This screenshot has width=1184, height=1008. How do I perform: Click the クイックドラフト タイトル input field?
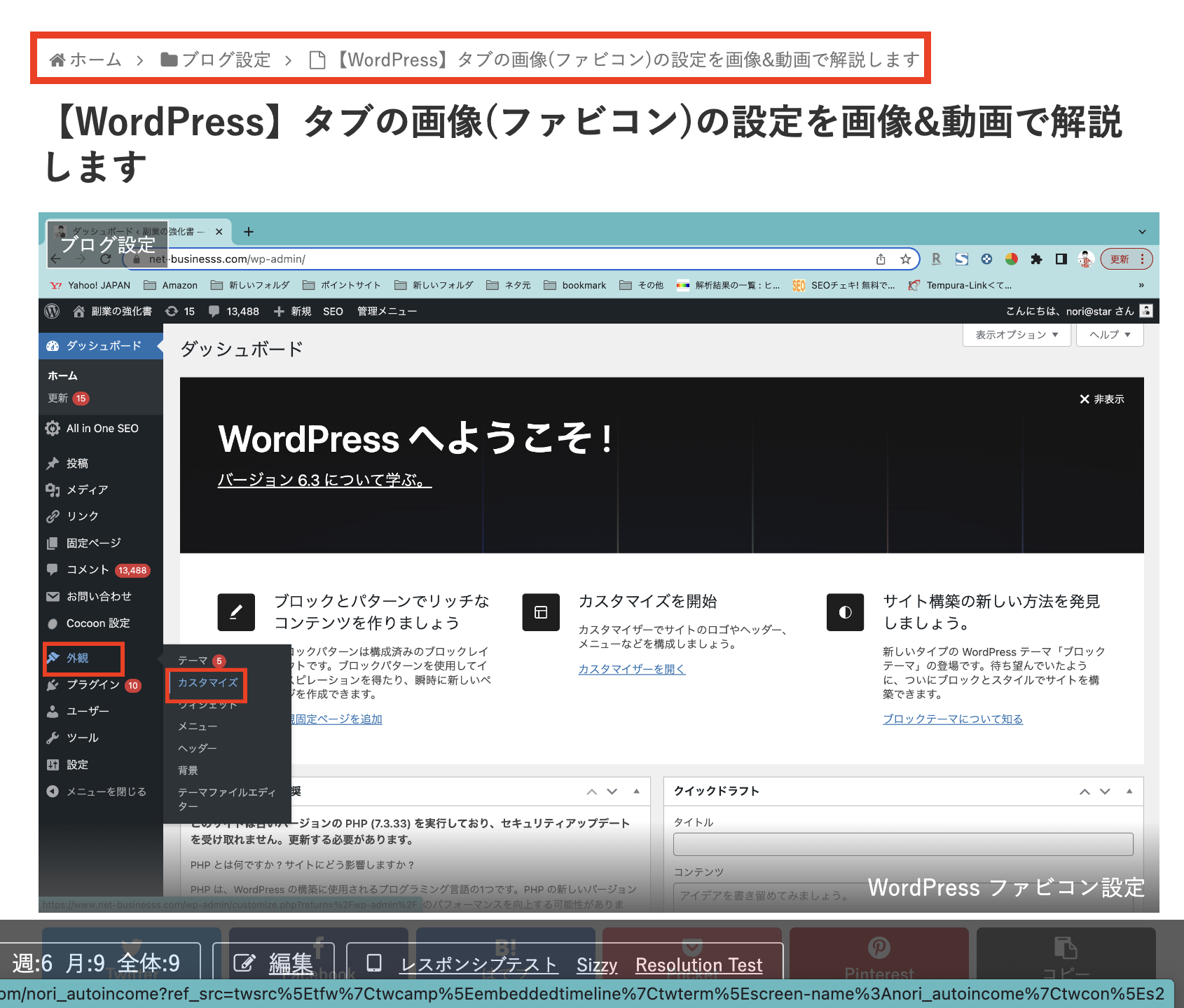pyautogui.click(x=903, y=844)
